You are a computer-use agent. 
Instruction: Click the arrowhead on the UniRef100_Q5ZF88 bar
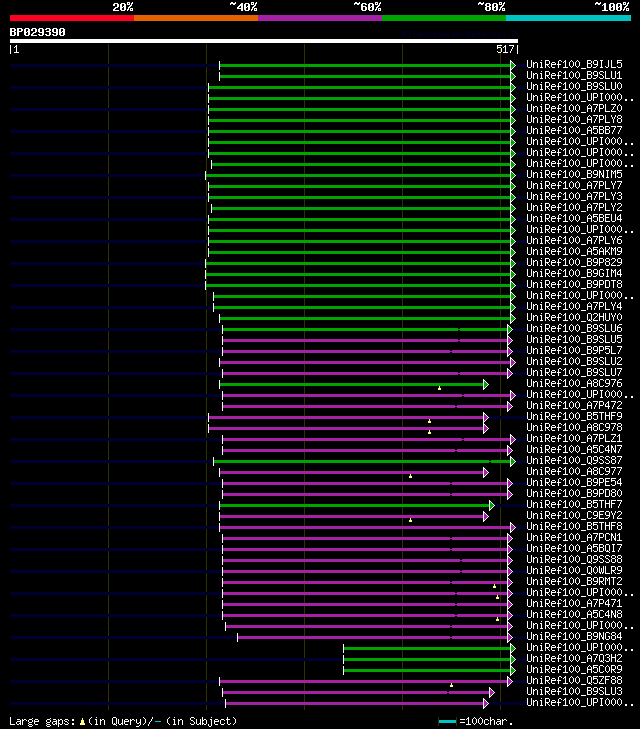[510, 682]
